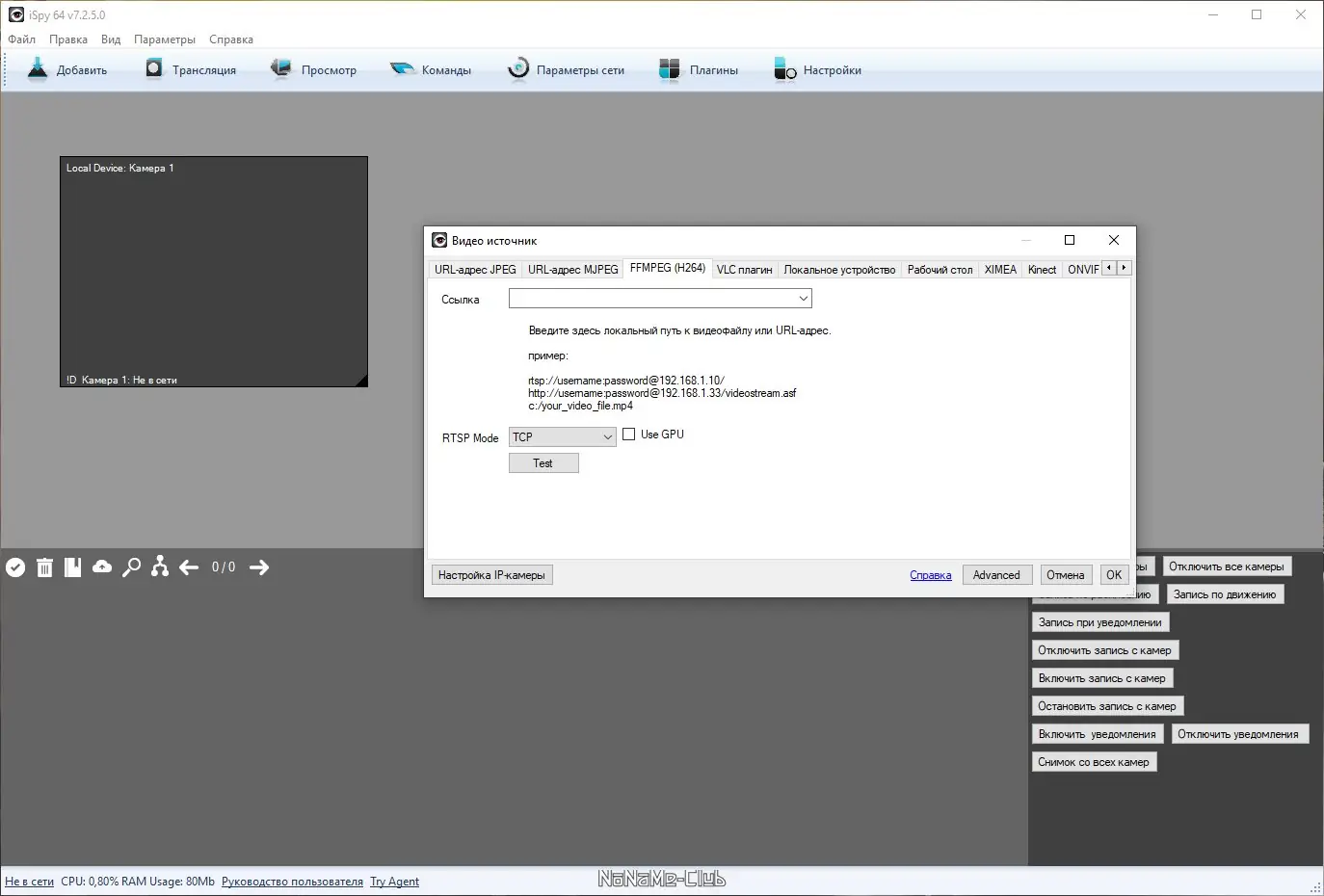Image resolution: width=1324 pixels, height=896 pixels.
Task: Switch to the VLC плагин tab
Action: (745, 270)
